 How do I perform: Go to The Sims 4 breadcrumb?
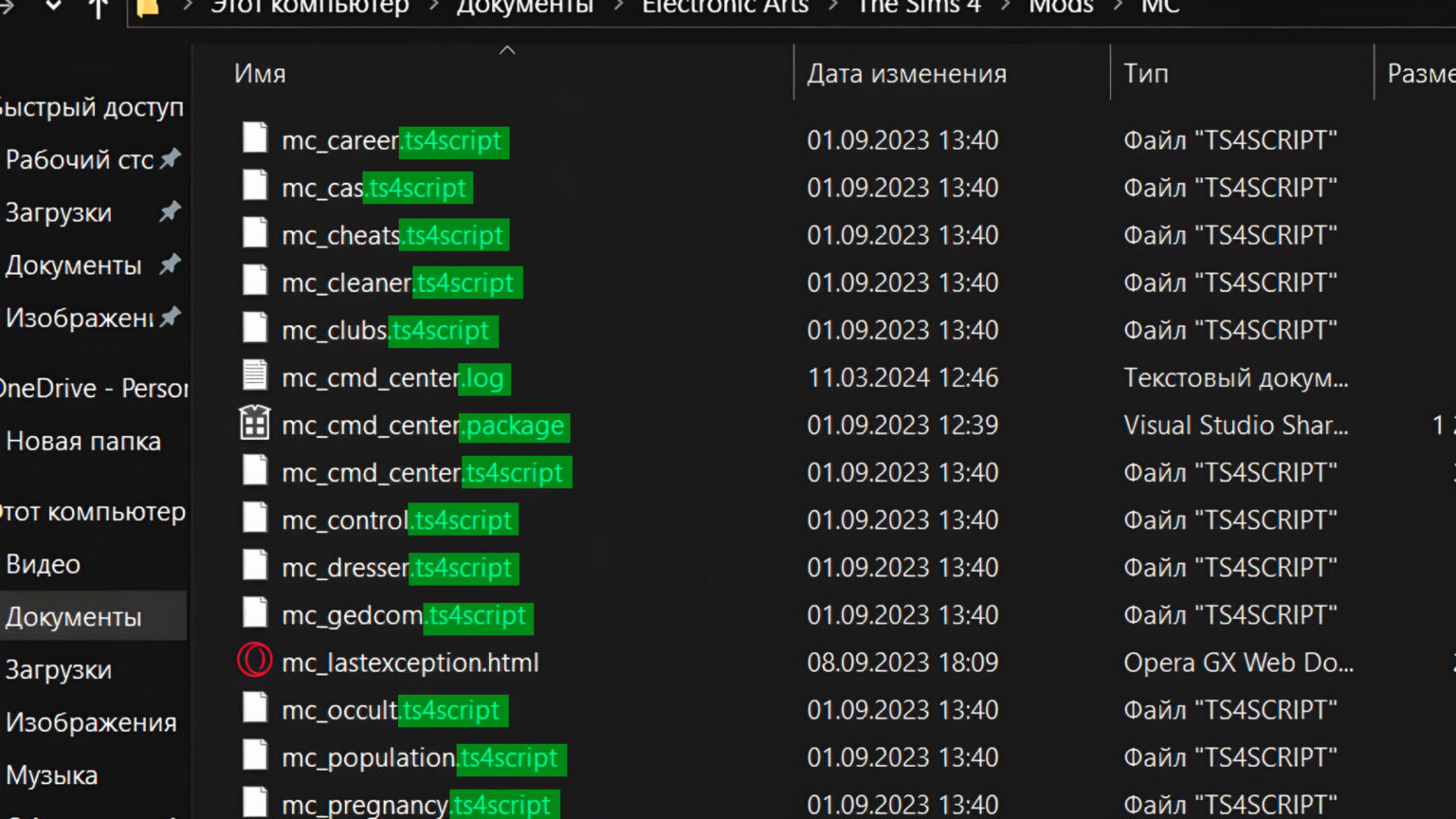(918, 8)
